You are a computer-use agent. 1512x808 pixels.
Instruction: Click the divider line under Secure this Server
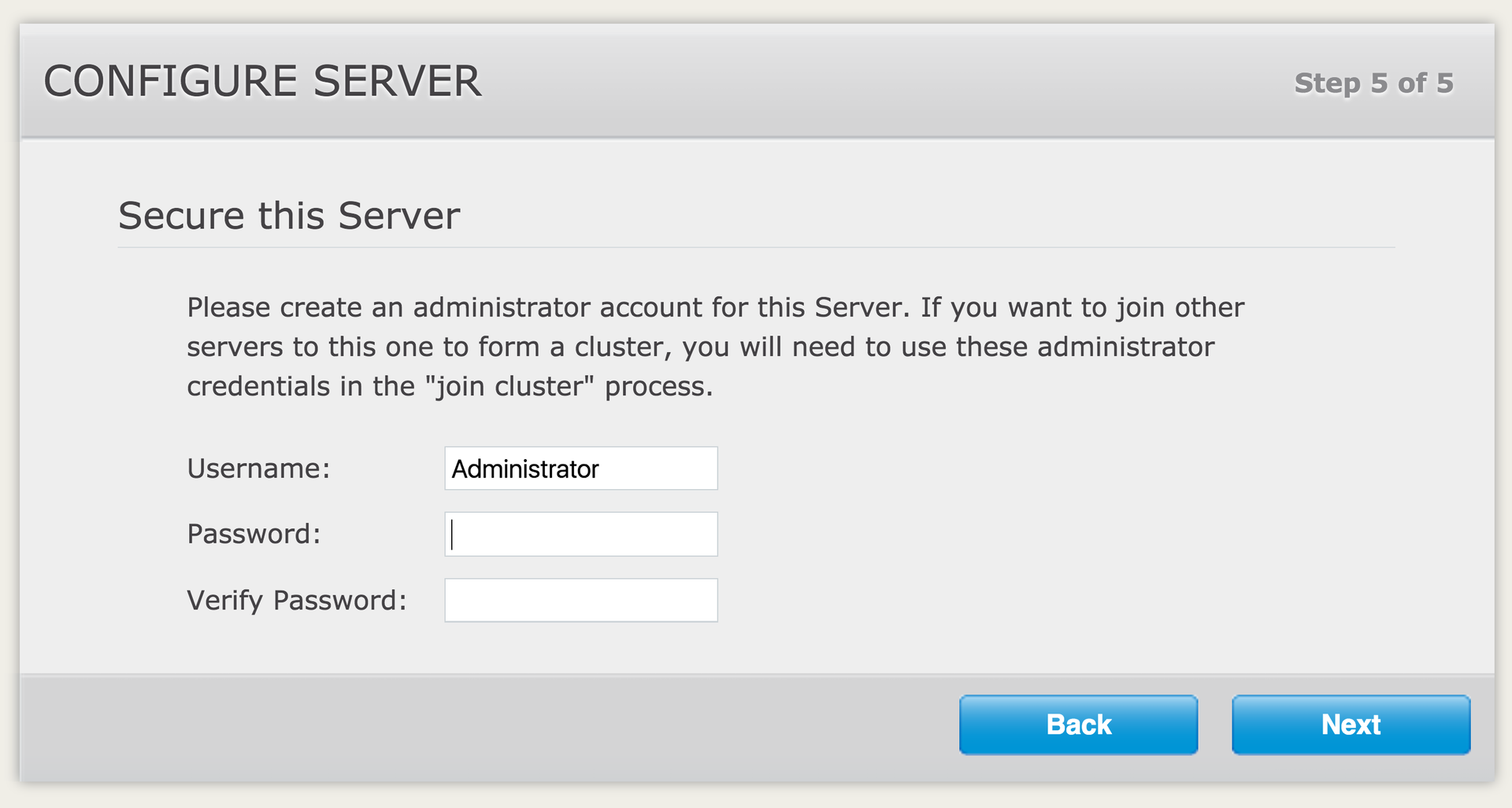click(756, 247)
